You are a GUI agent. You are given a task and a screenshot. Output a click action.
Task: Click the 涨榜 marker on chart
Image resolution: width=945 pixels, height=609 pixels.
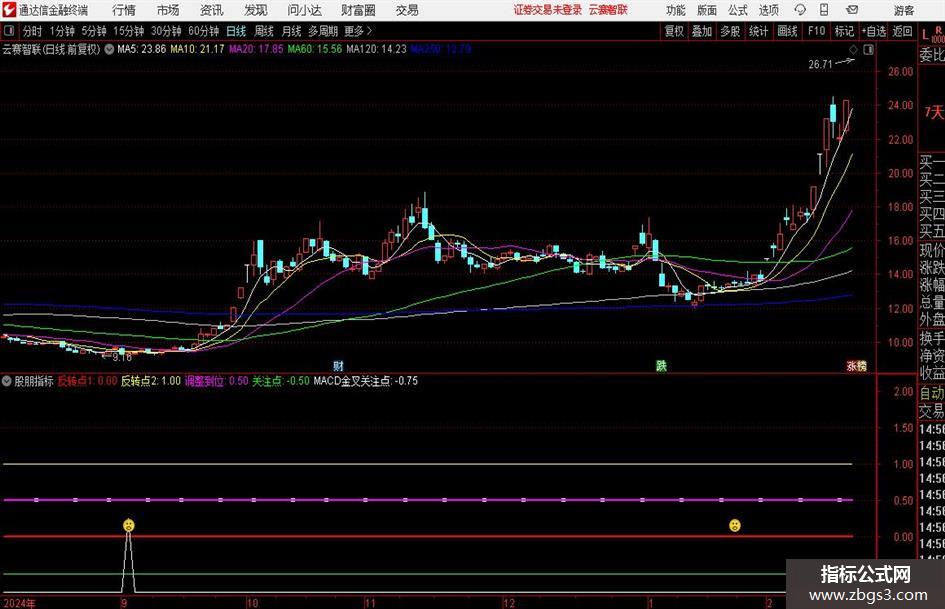click(856, 366)
